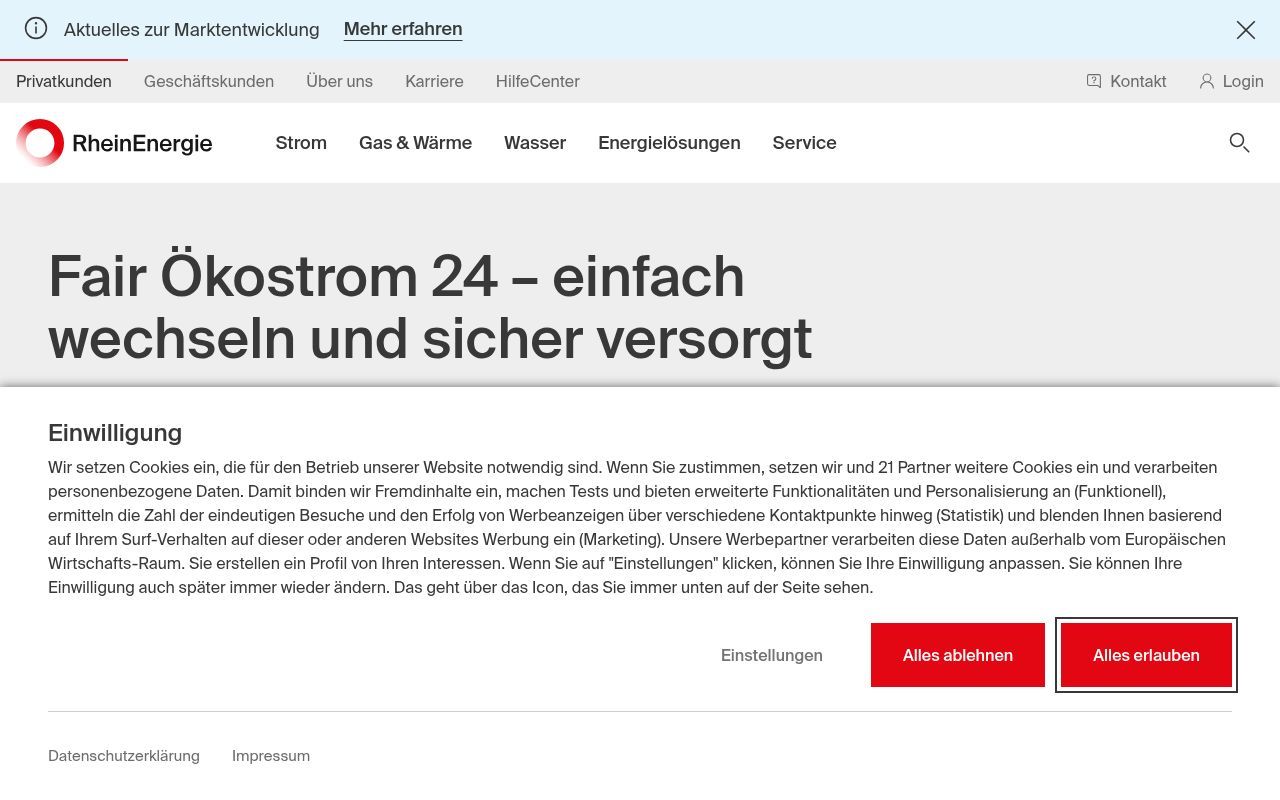Click the Kontakt chat icon
1280x800 pixels.
coord(1094,81)
